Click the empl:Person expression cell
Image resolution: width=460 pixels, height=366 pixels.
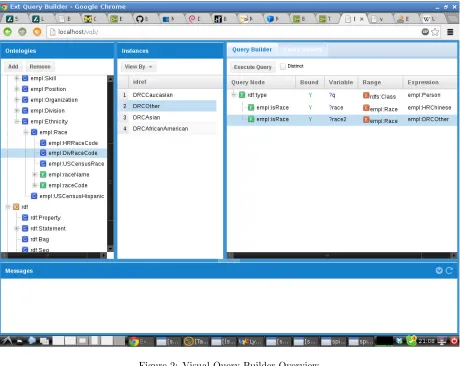pyautogui.click(x=424, y=95)
